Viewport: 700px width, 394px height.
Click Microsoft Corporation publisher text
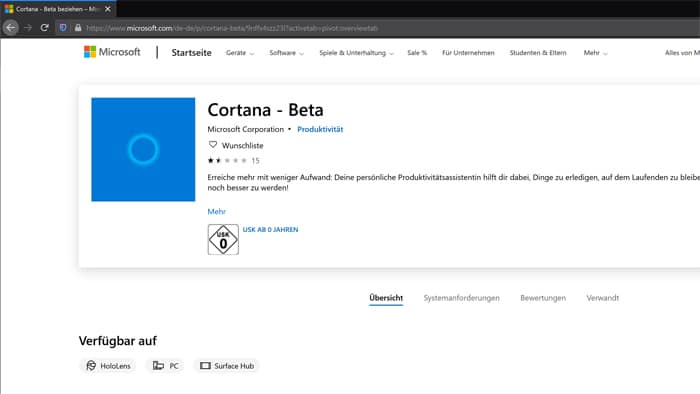(x=246, y=129)
